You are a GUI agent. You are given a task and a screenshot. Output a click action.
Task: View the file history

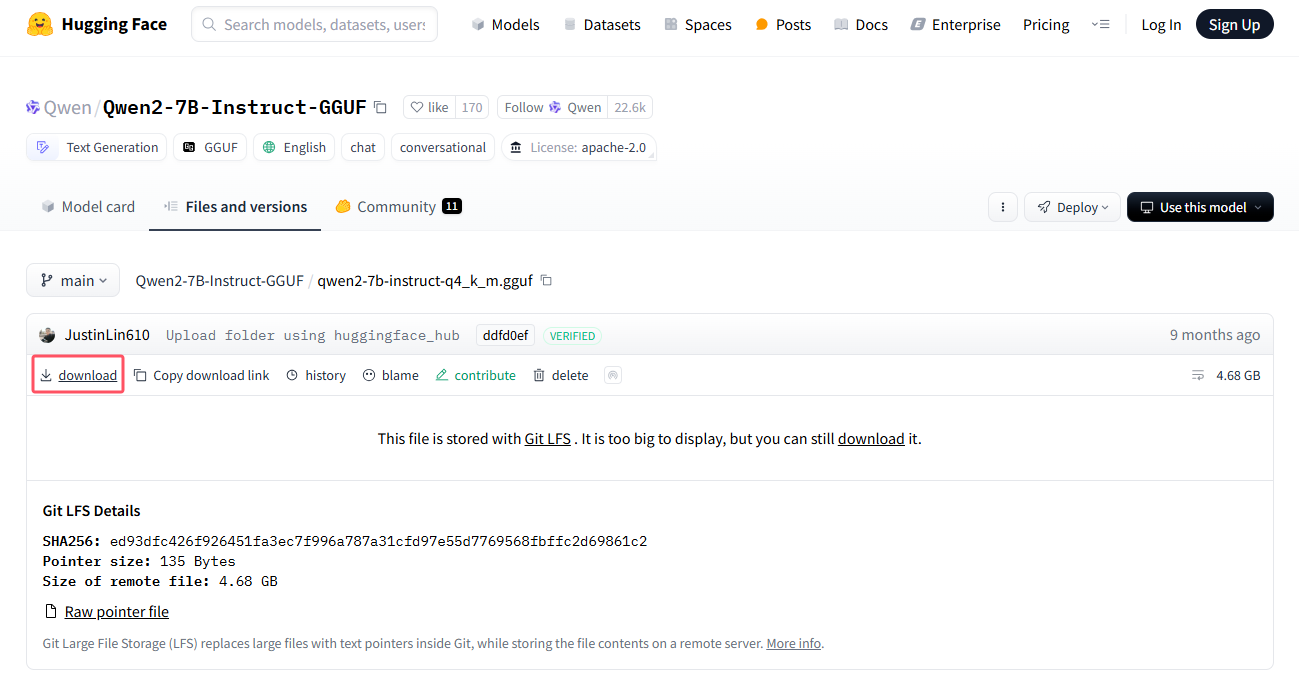[315, 375]
